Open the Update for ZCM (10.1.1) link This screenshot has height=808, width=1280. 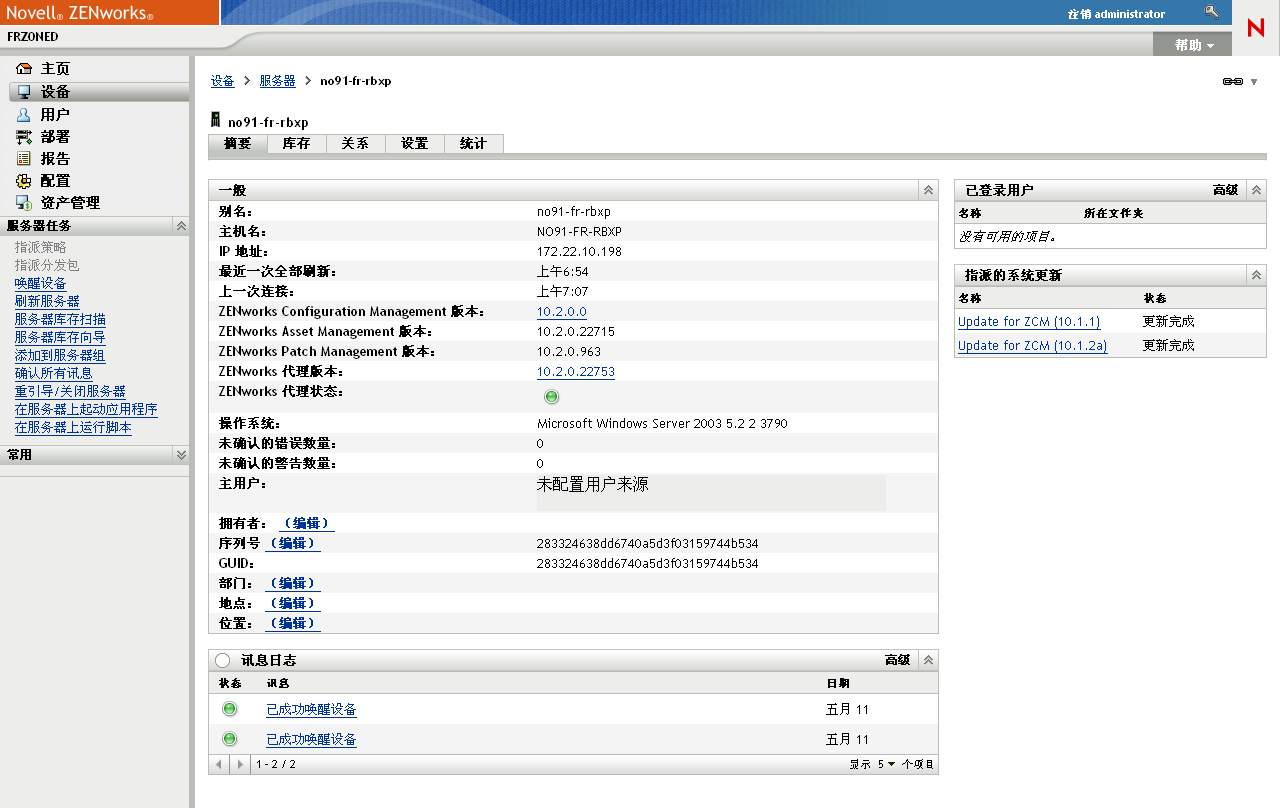[x=1029, y=322]
